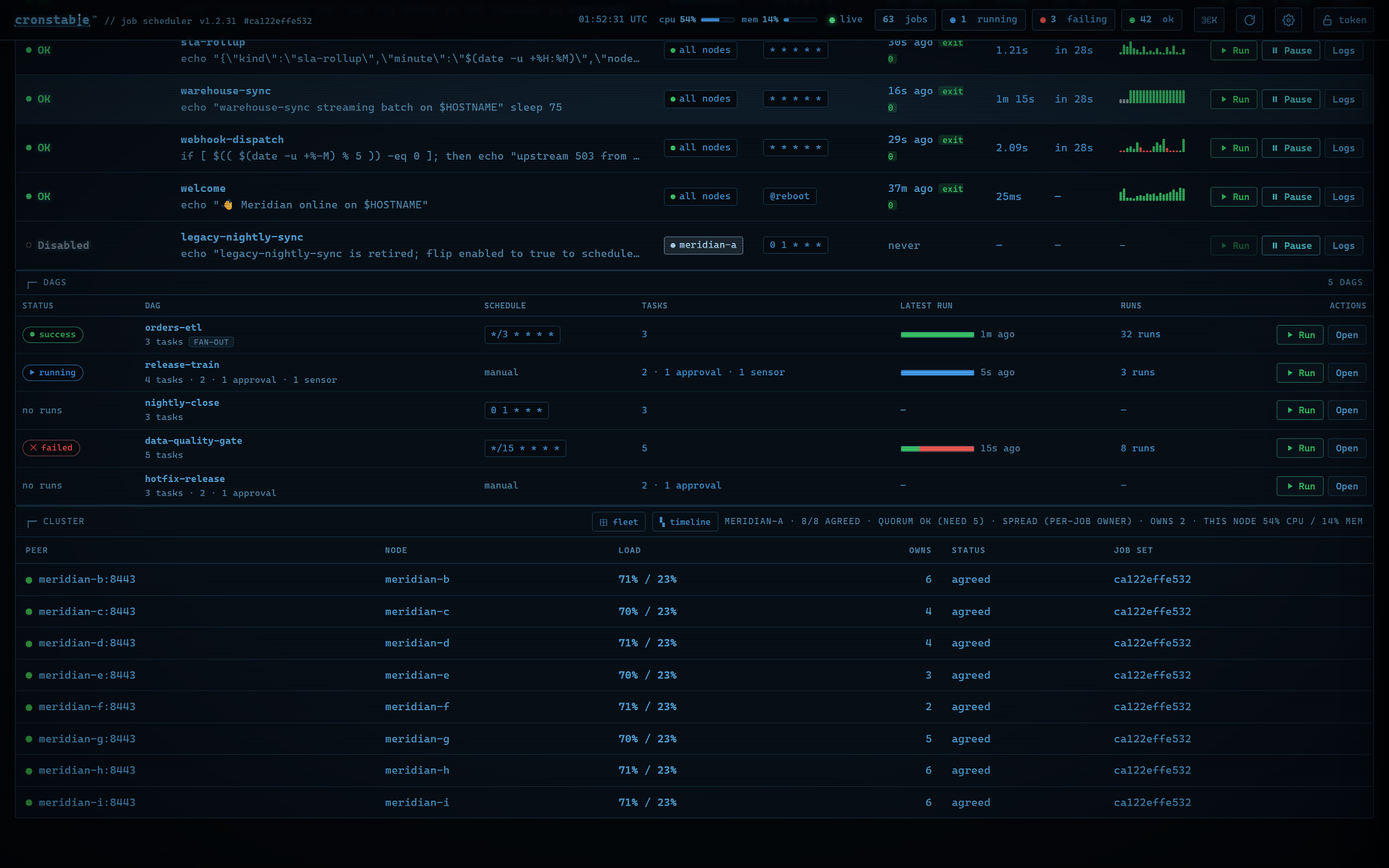Screen dimensions: 1389x868
Task: Click the data-quality-gate latest run bar
Action: (x=937, y=448)
